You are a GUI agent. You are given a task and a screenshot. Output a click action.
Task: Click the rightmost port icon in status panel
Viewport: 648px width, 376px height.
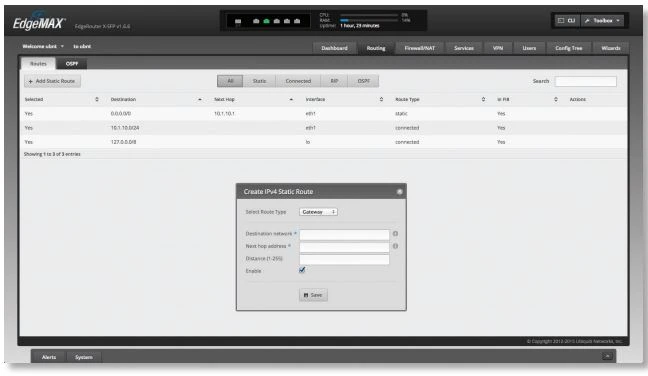pos(297,21)
